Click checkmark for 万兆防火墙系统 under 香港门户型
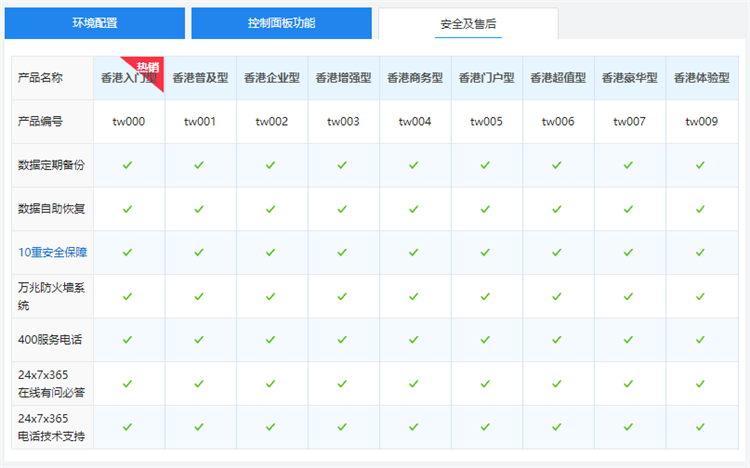The height and width of the screenshot is (468, 750). (x=485, y=296)
